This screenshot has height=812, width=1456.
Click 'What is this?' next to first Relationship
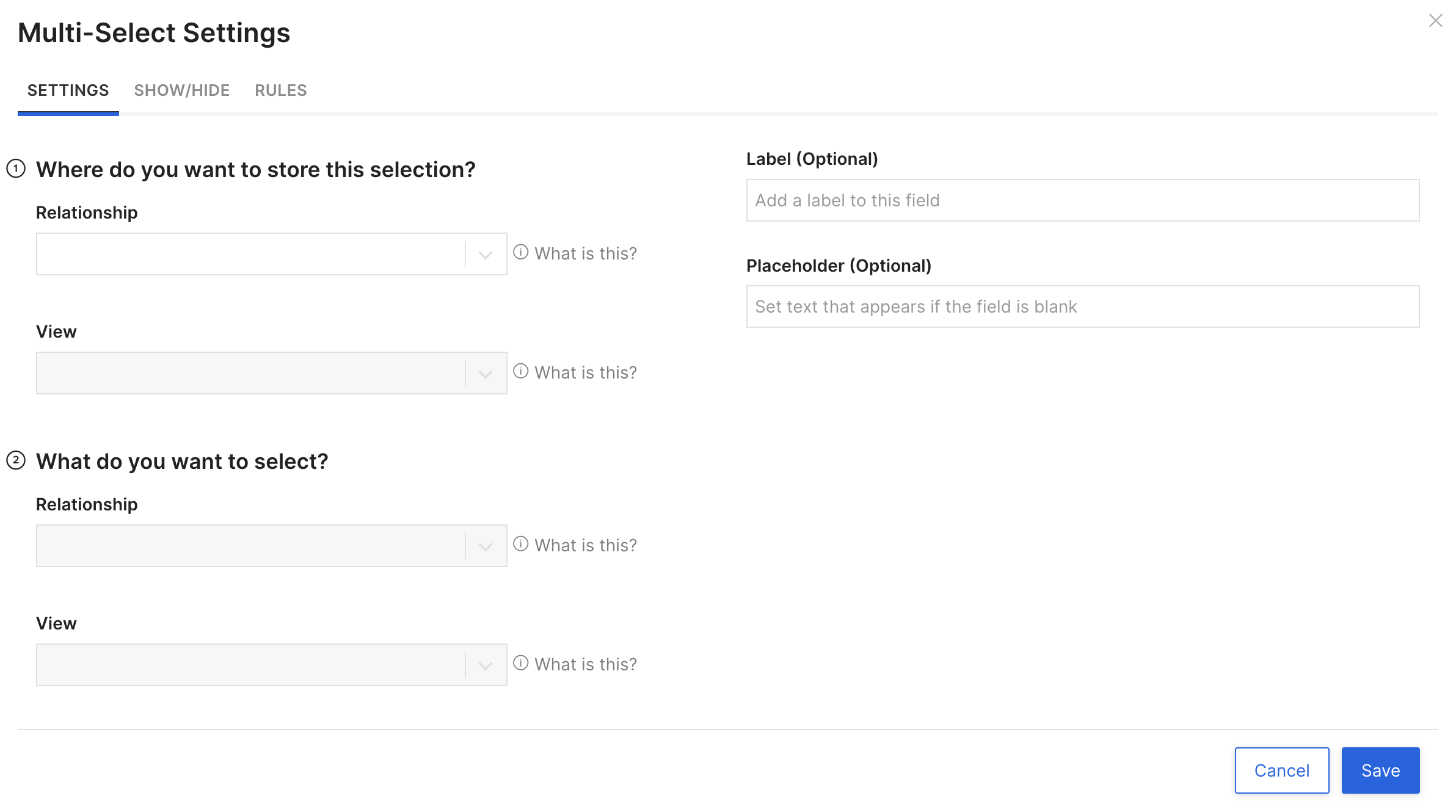click(586, 253)
